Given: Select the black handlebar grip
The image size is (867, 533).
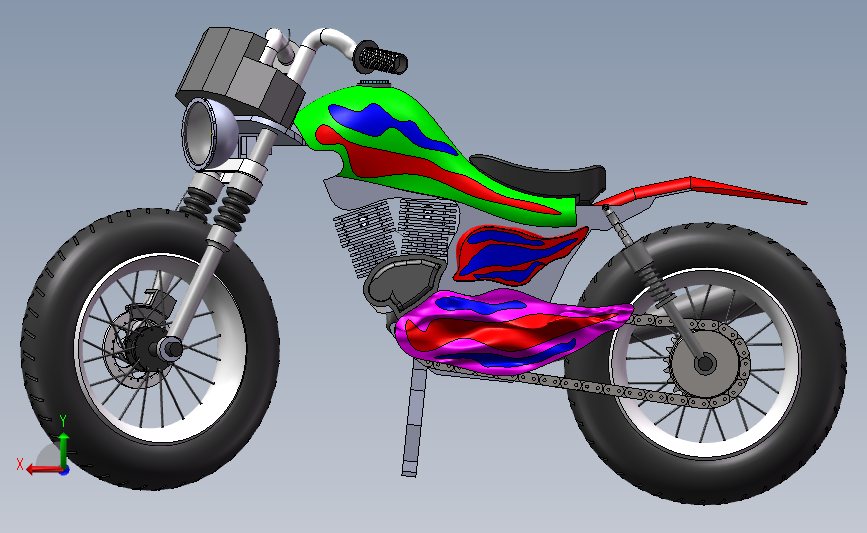Looking at the screenshot, I should click(x=380, y=58).
